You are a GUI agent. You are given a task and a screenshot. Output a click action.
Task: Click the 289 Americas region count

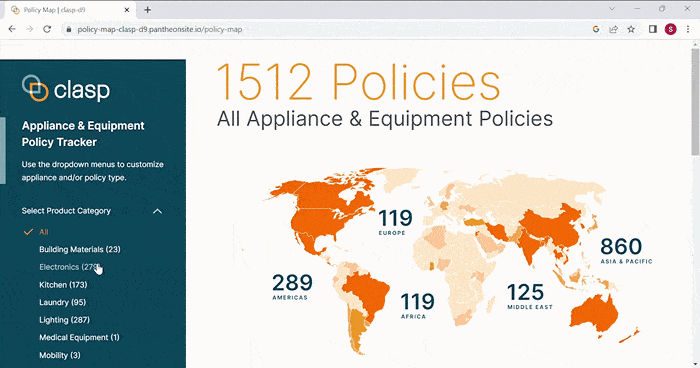(292, 286)
